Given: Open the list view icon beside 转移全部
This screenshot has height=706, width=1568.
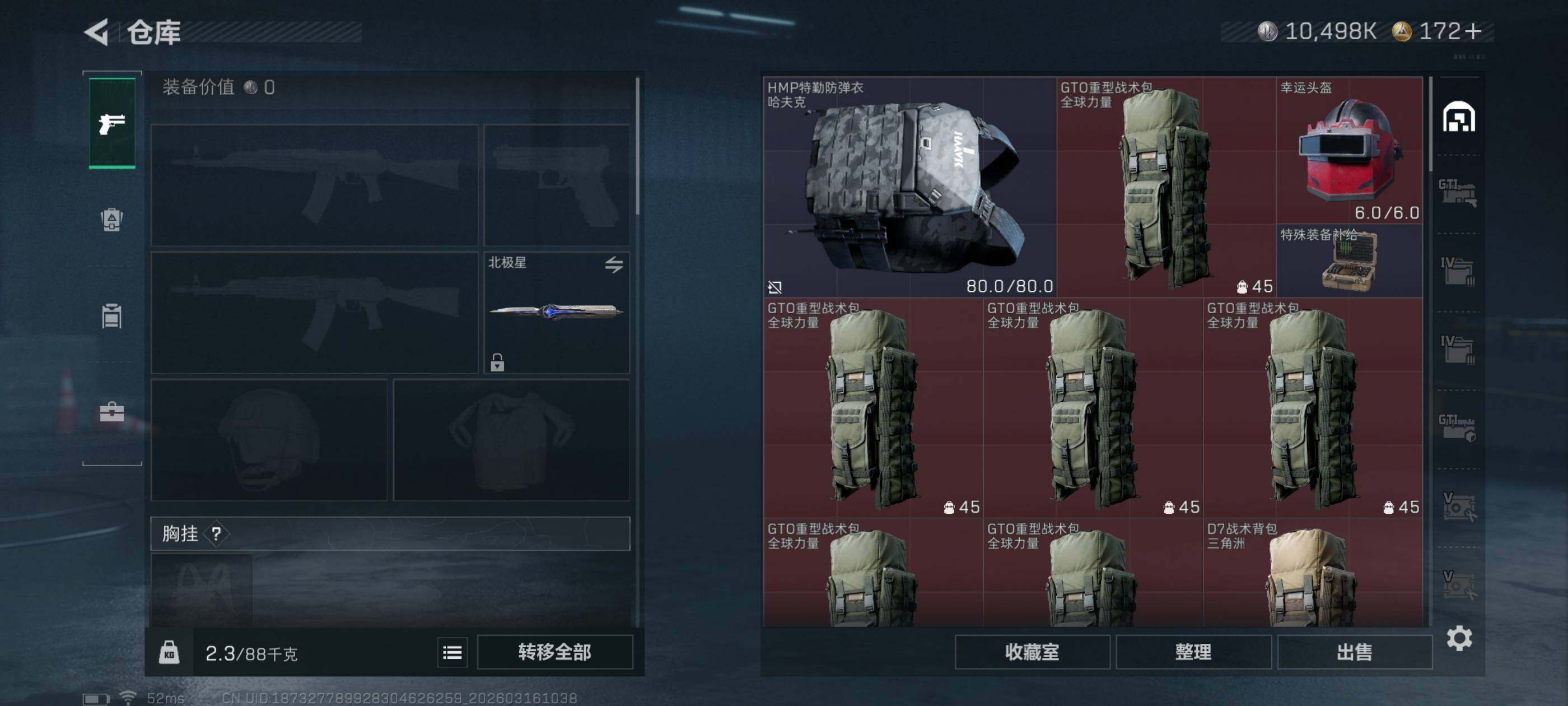Looking at the screenshot, I should (452, 653).
